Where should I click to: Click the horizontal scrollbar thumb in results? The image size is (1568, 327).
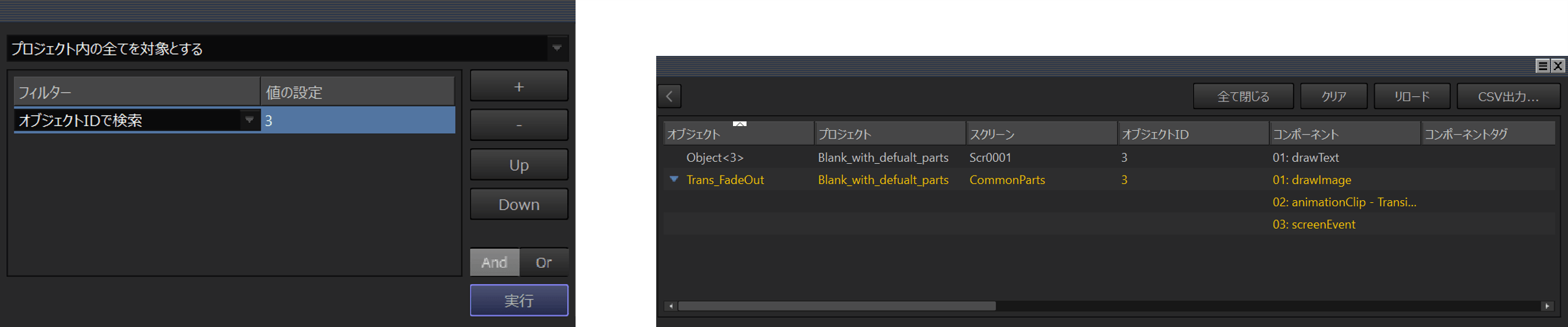[x=836, y=306]
